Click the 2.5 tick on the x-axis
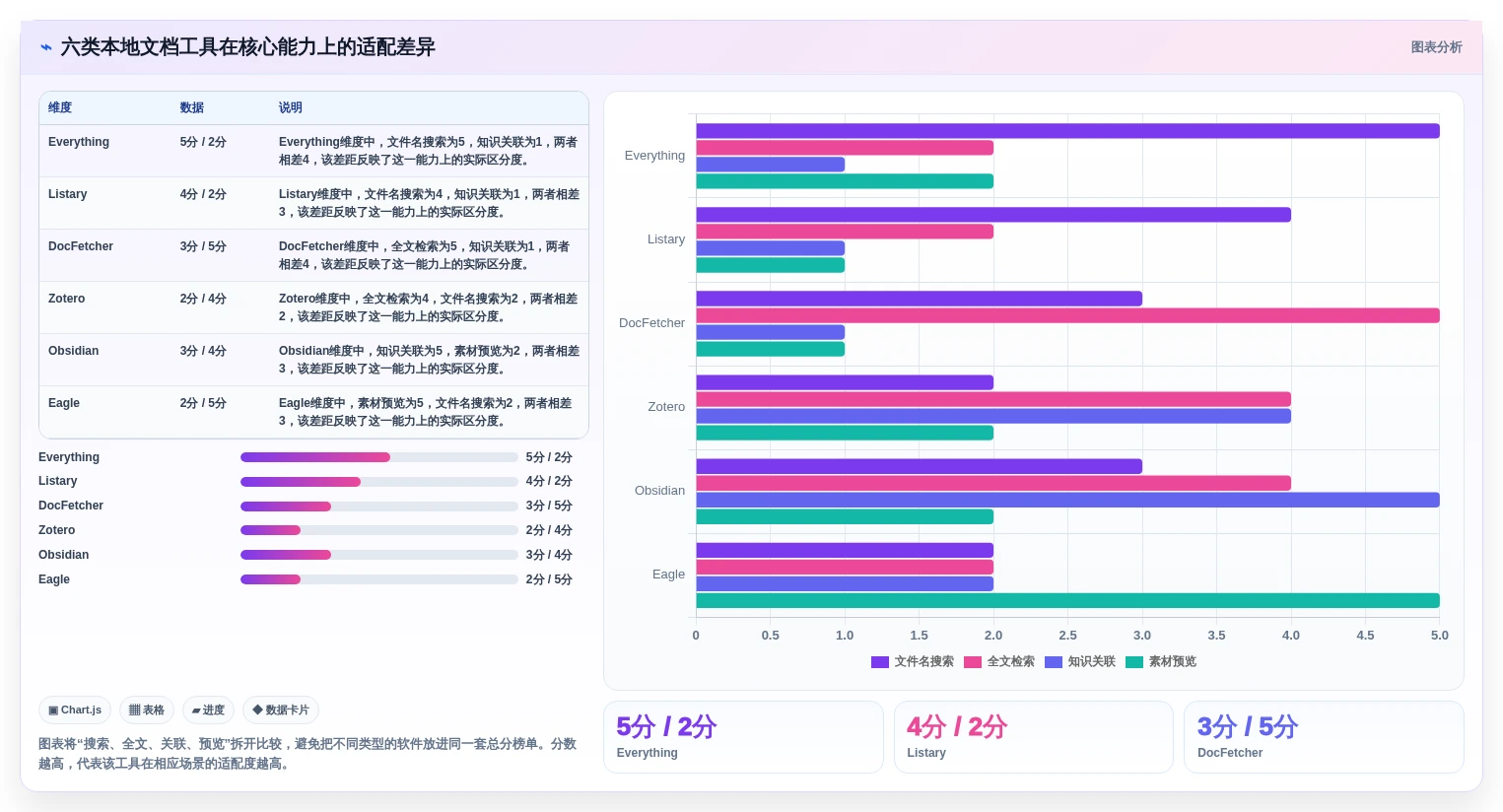This screenshot has height=812, width=1503. (1067, 636)
